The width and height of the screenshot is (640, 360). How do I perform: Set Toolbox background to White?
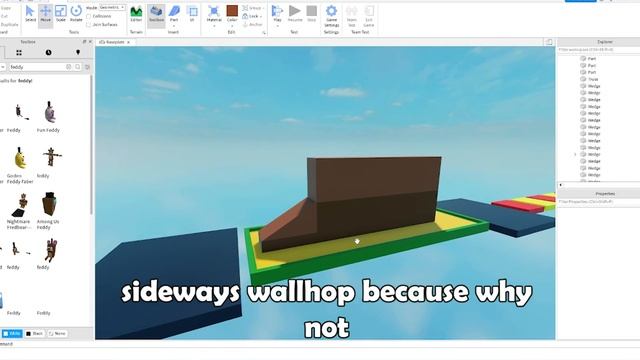pos(12,333)
